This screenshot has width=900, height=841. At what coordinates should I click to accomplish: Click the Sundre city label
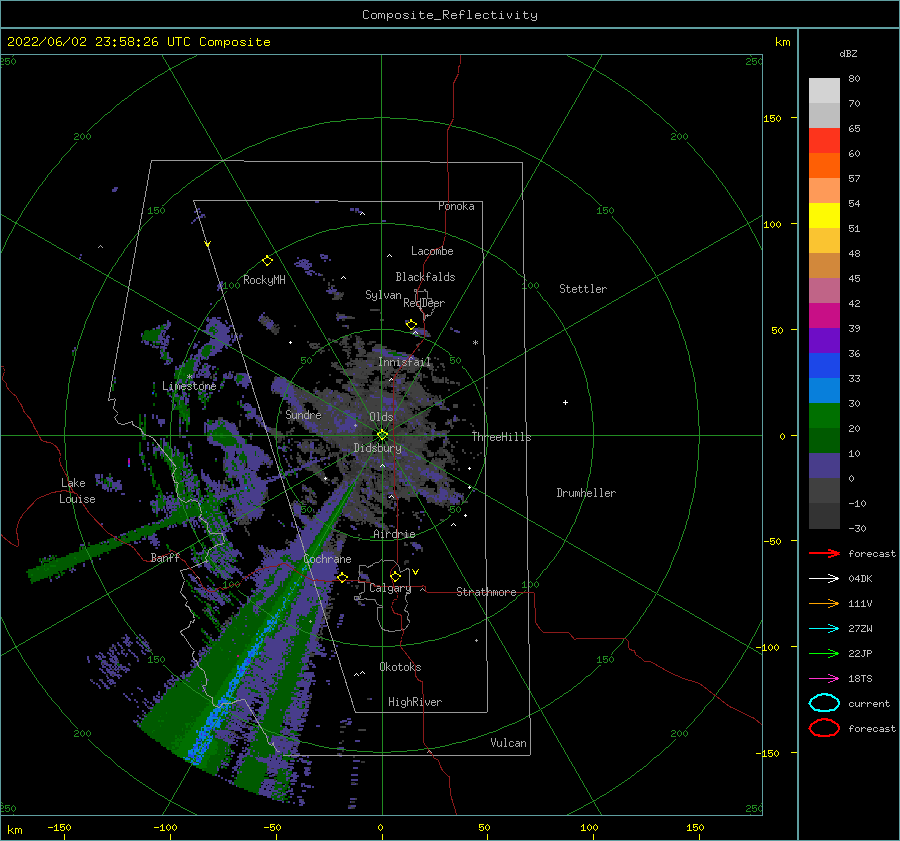(x=303, y=415)
